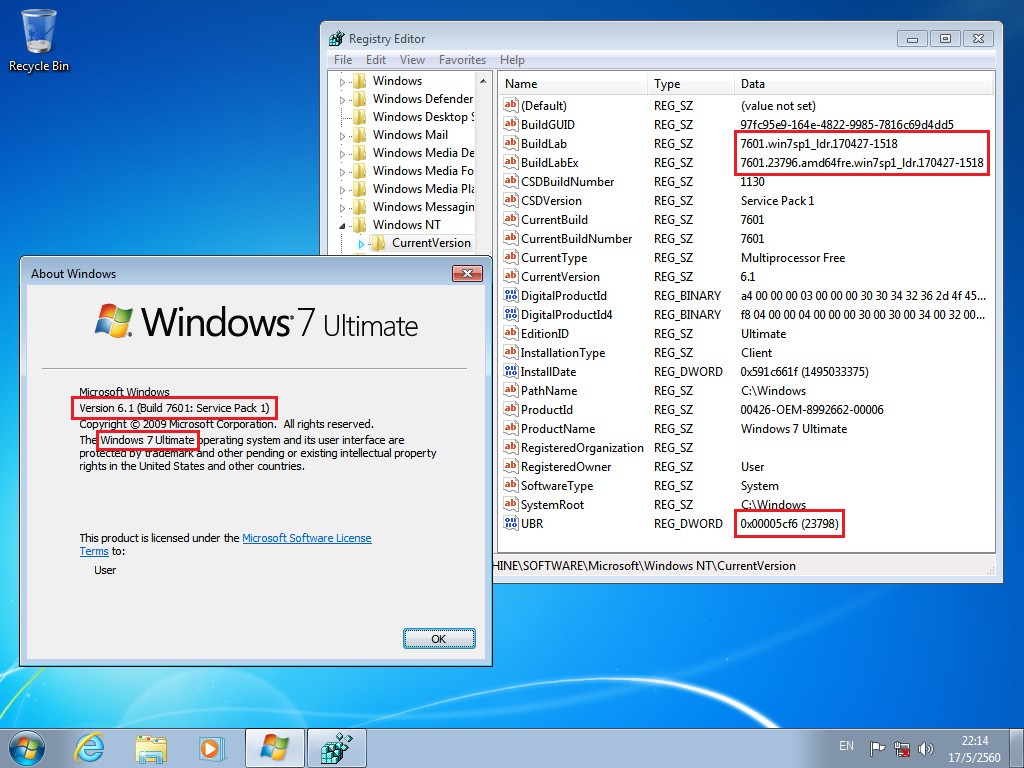This screenshot has height=768, width=1024.
Task: Expand the Windows Defender tree node
Action: (342, 100)
